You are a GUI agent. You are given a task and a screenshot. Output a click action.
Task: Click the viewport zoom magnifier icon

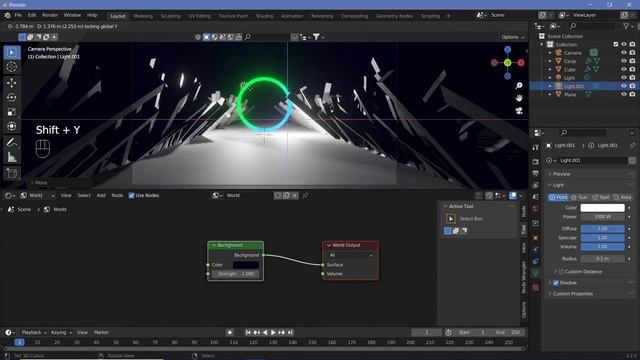pos(519,85)
